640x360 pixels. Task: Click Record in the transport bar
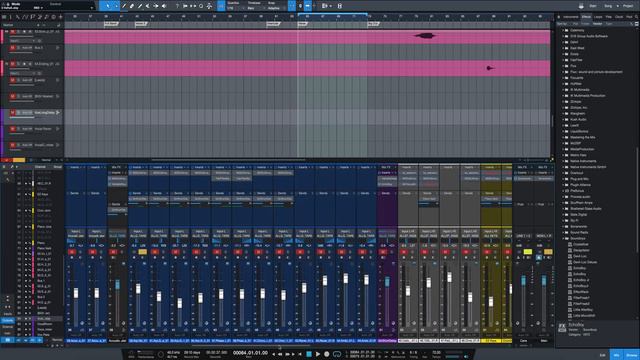(327, 354)
